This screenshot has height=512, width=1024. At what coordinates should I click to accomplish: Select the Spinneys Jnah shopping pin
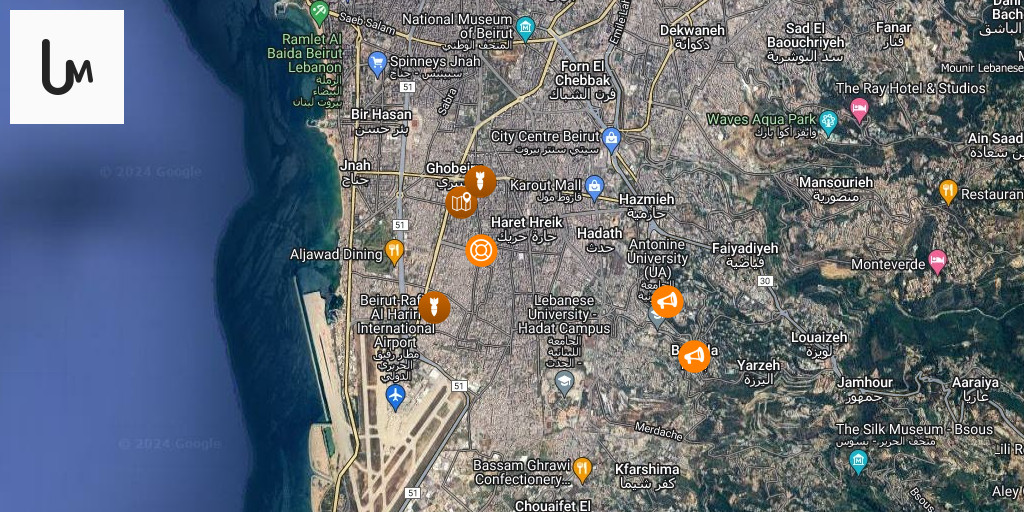pos(377,64)
